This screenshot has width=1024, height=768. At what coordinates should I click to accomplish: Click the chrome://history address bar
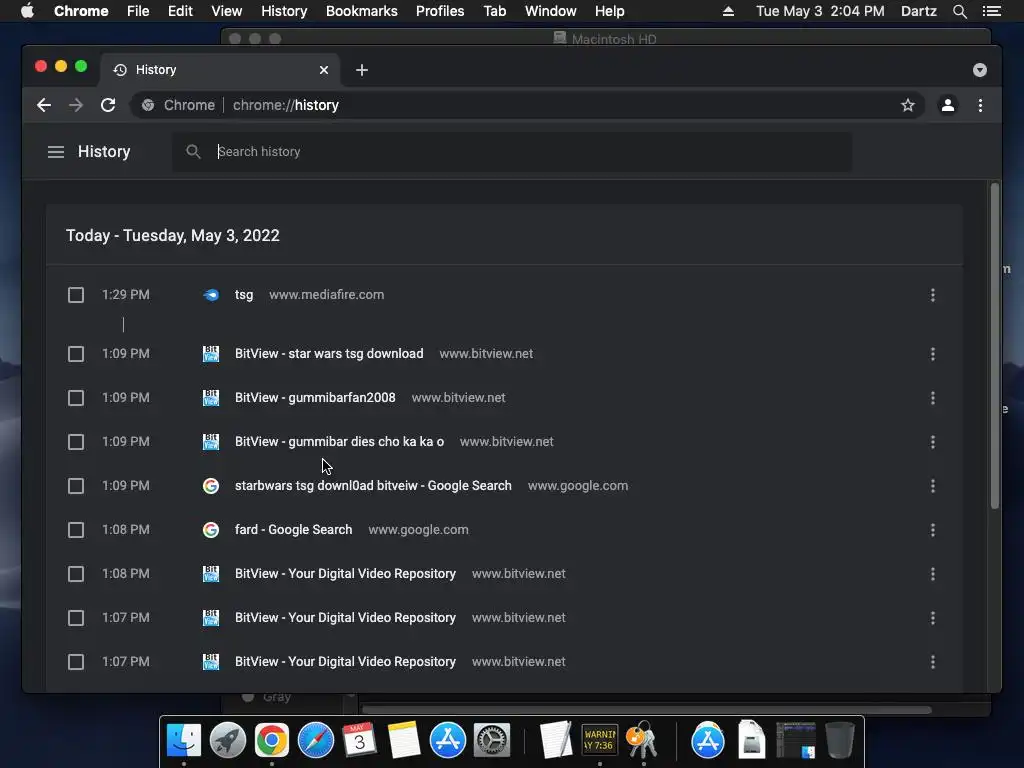click(x=528, y=105)
